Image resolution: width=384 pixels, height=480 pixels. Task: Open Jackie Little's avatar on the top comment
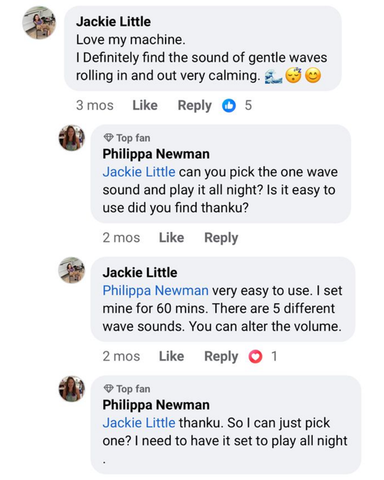pos(39,22)
